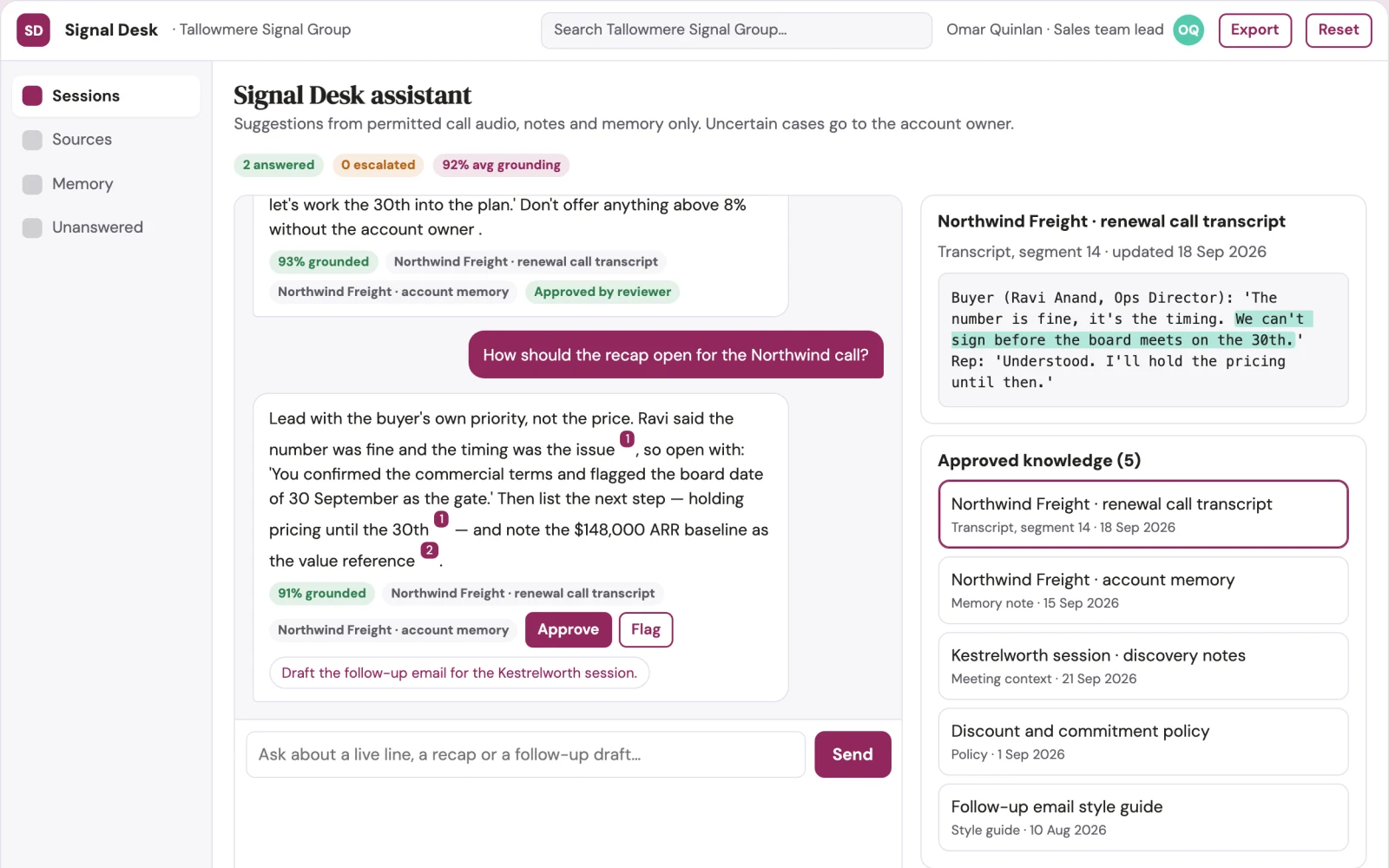This screenshot has height=868, width=1389.
Task: Click the SD Signal Desk logo
Action: [33, 30]
